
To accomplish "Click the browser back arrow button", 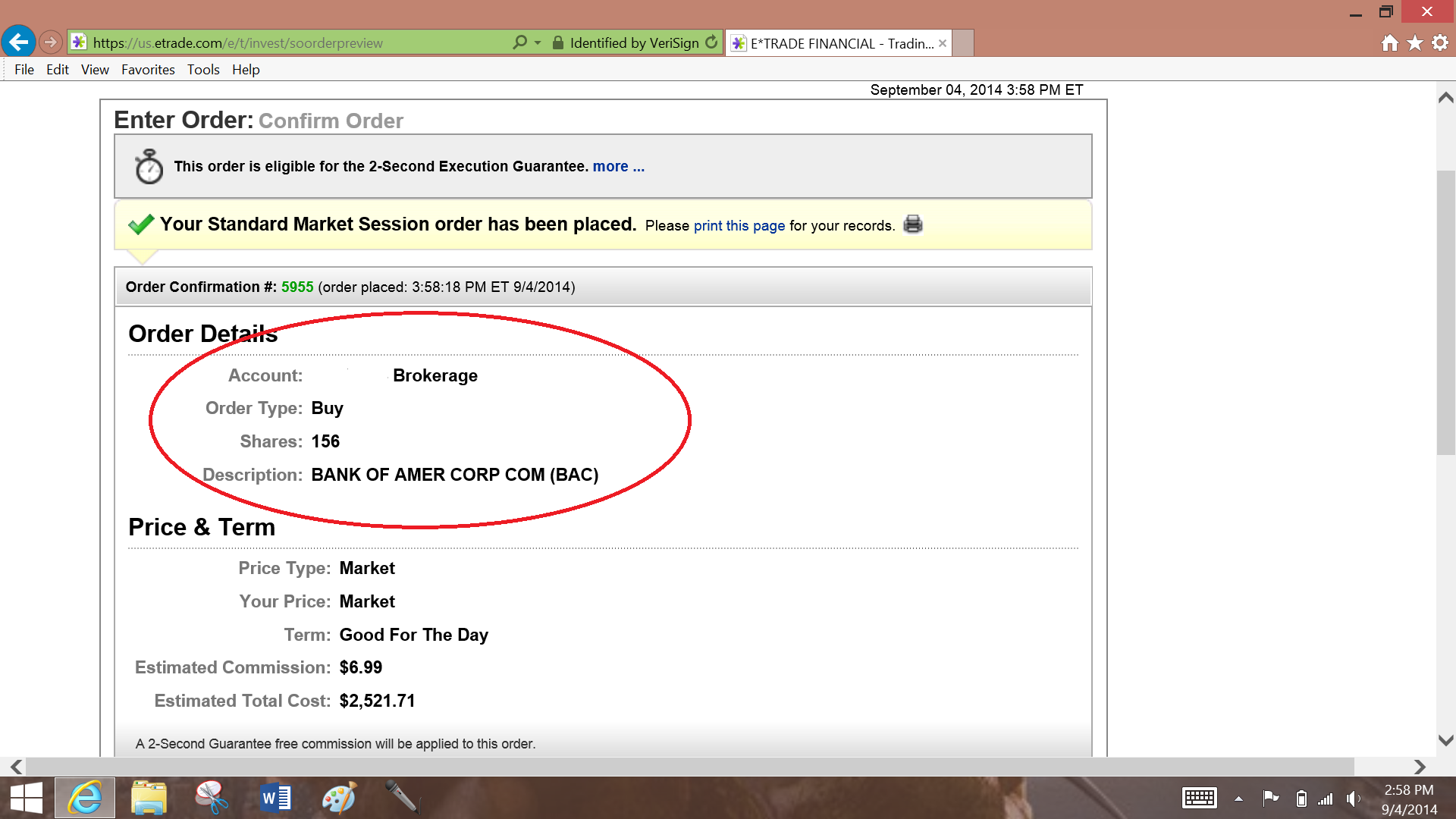I will click(18, 42).
